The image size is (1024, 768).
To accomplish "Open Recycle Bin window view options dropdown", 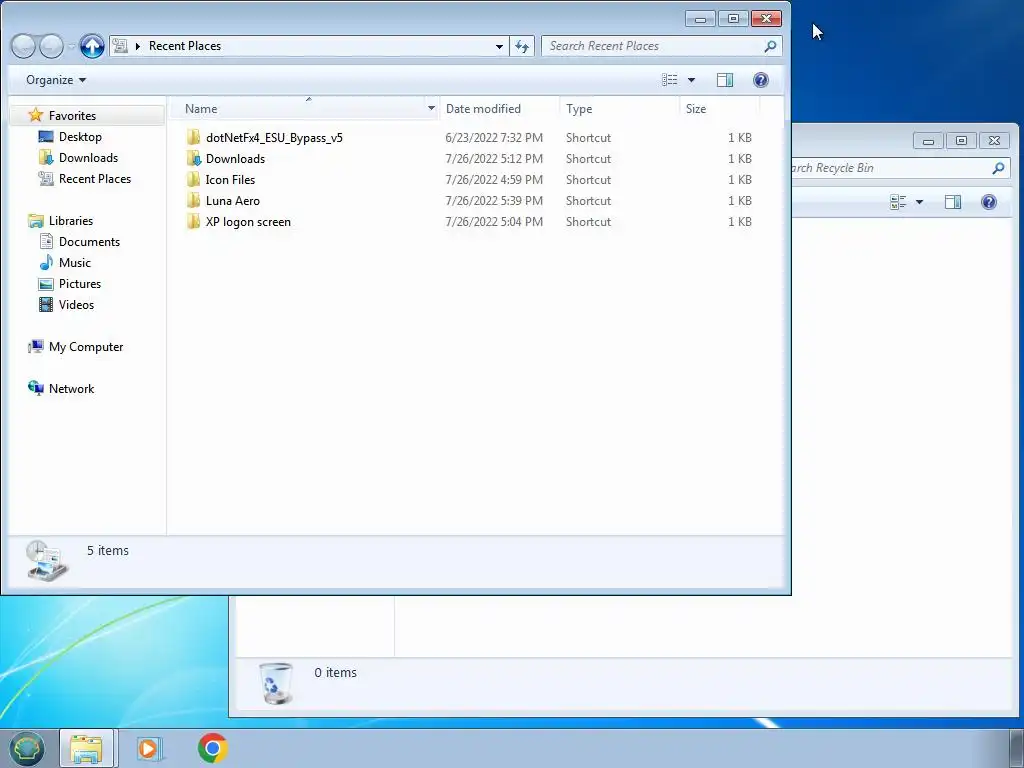I will (x=920, y=202).
